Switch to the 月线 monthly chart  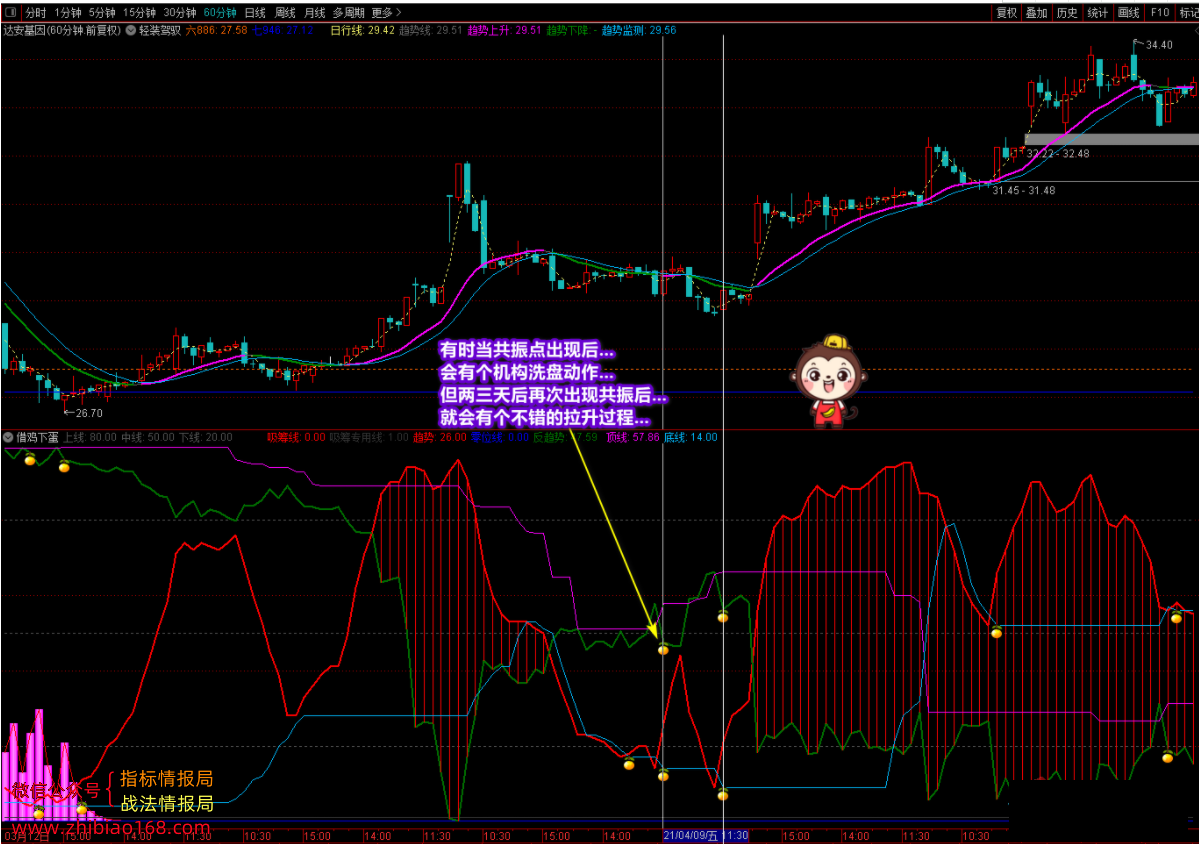pyautogui.click(x=314, y=13)
